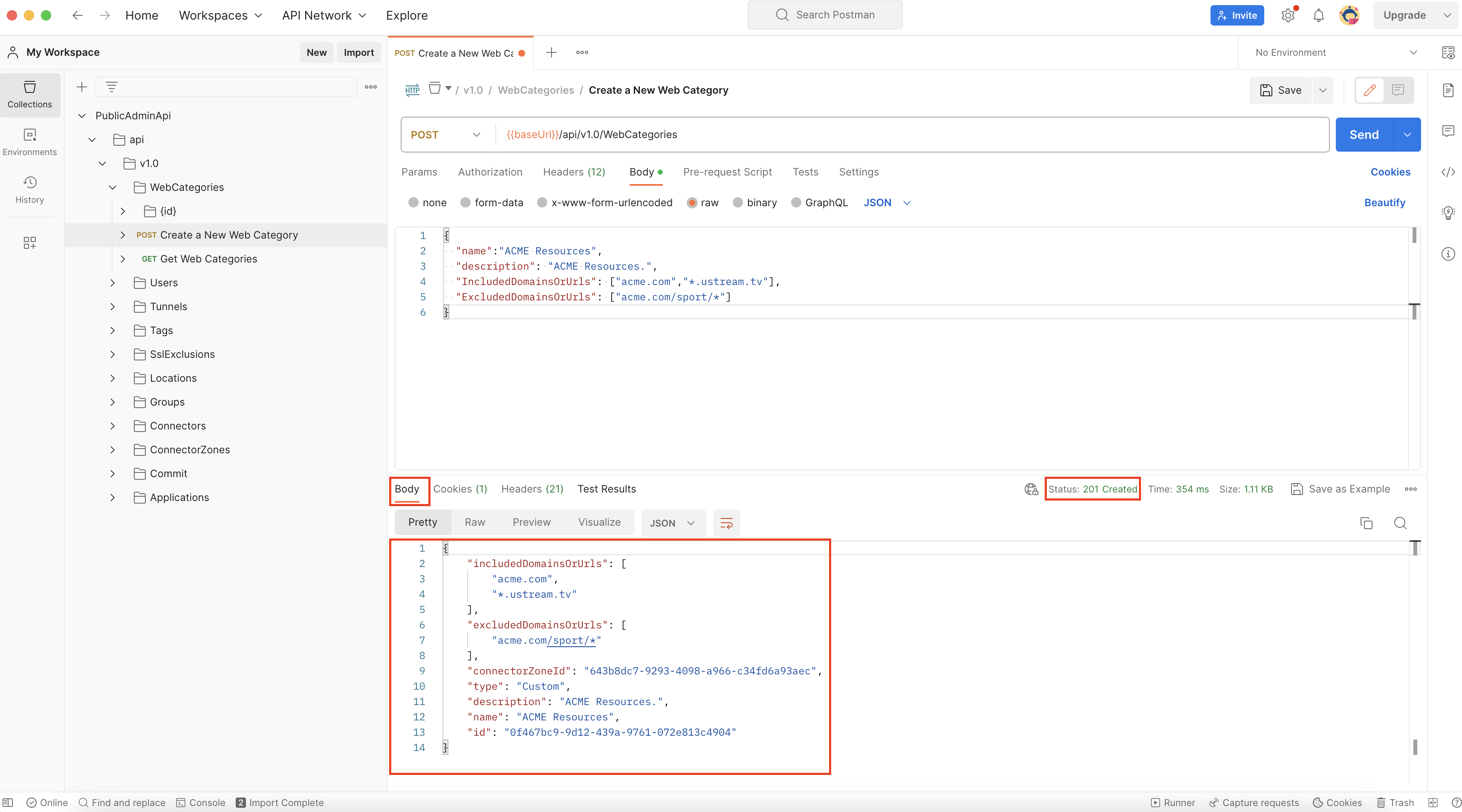
Task: Select the binary body option
Action: pos(737,203)
